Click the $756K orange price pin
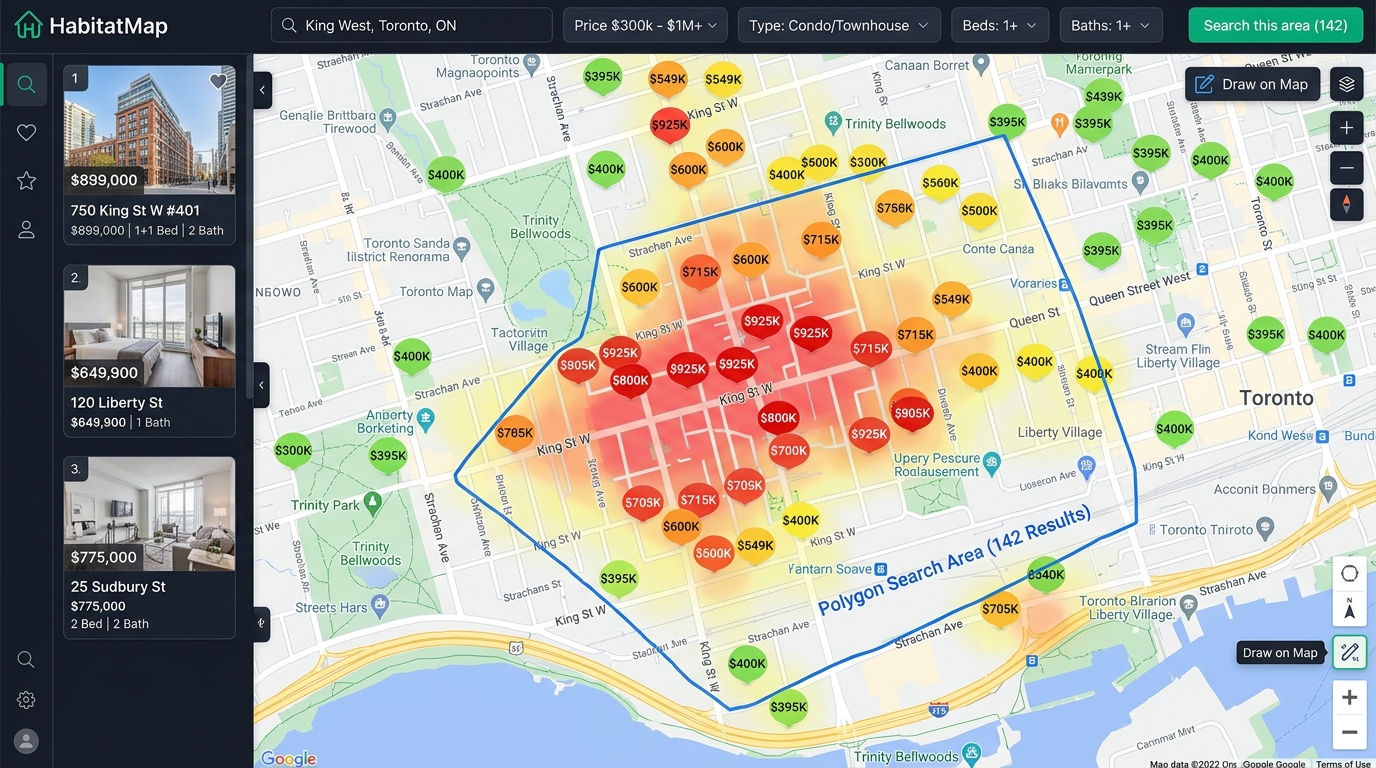The image size is (1376, 768). [894, 209]
